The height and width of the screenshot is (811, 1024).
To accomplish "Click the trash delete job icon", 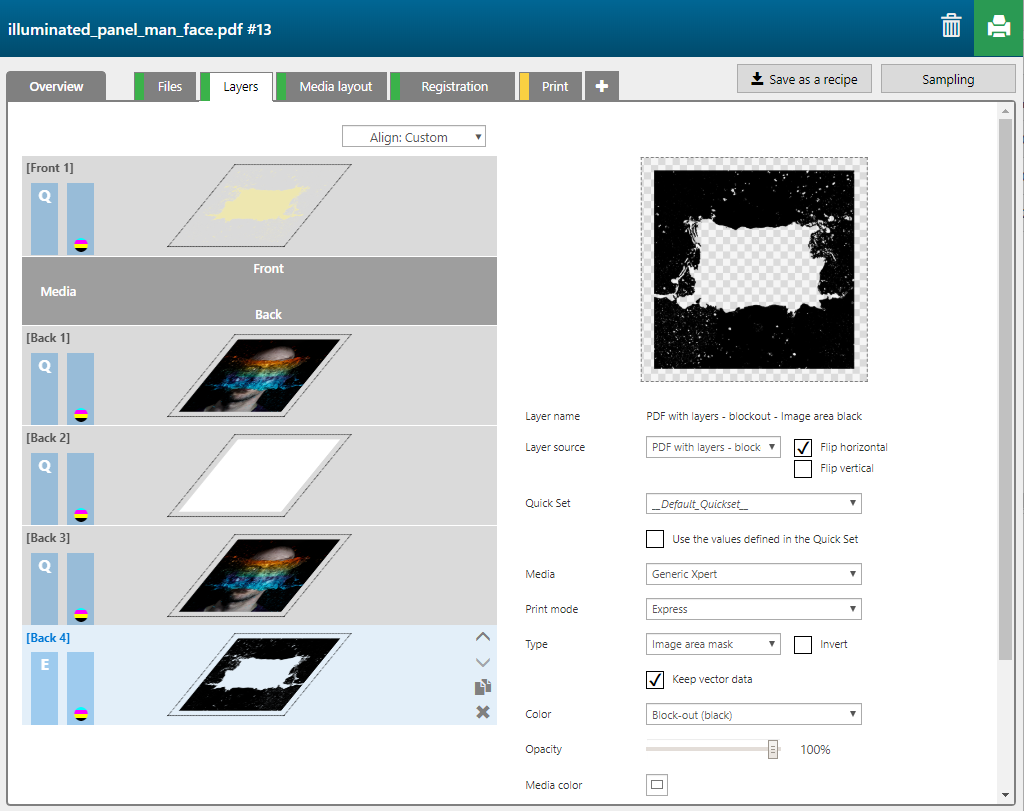I will (x=951, y=27).
